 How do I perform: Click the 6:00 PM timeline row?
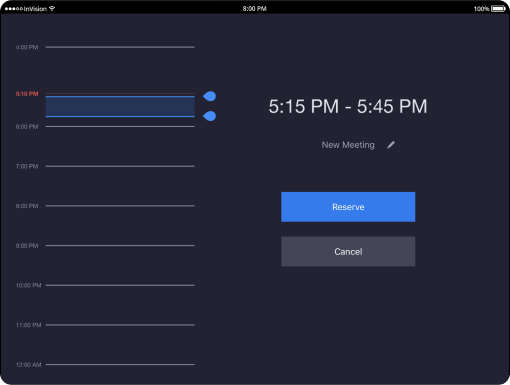click(x=105, y=126)
